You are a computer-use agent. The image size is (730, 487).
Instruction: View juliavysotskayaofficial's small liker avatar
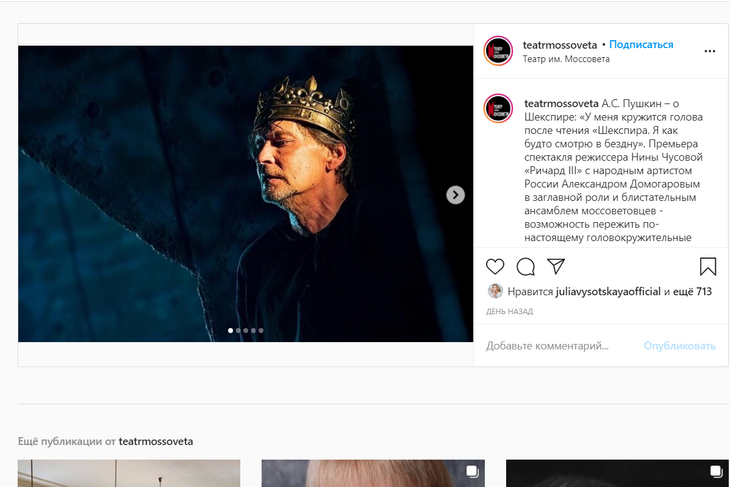coord(495,291)
